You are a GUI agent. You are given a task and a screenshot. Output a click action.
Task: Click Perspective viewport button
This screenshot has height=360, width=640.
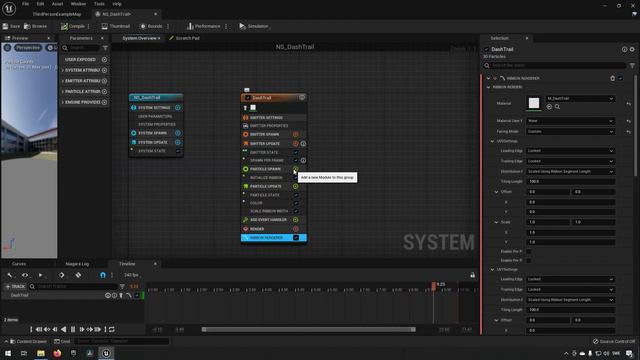click(28, 48)
